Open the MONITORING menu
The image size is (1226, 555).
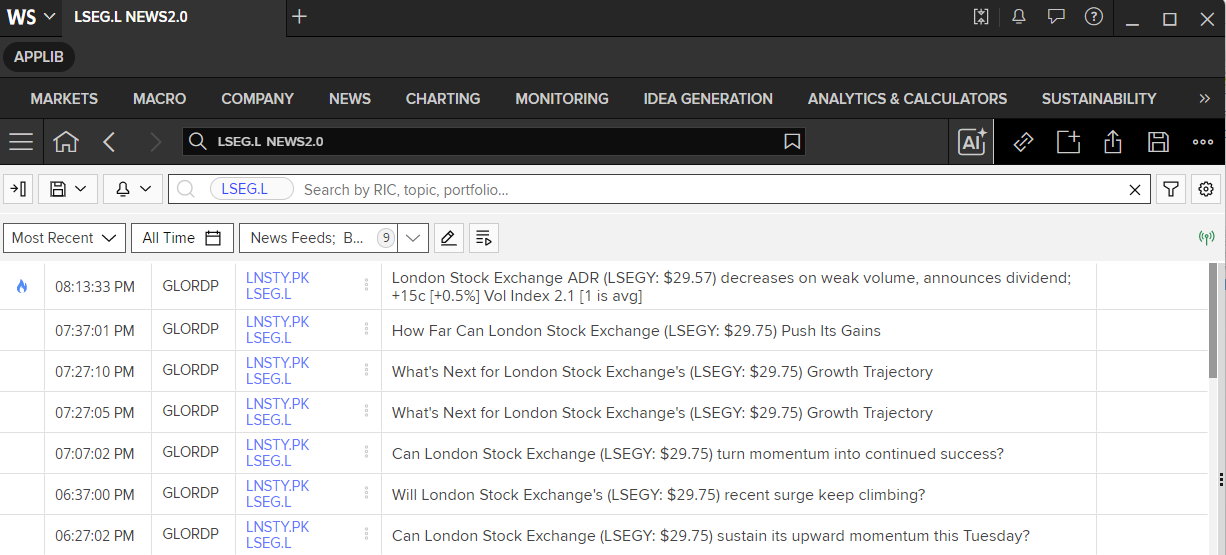(x=562, y=99)
